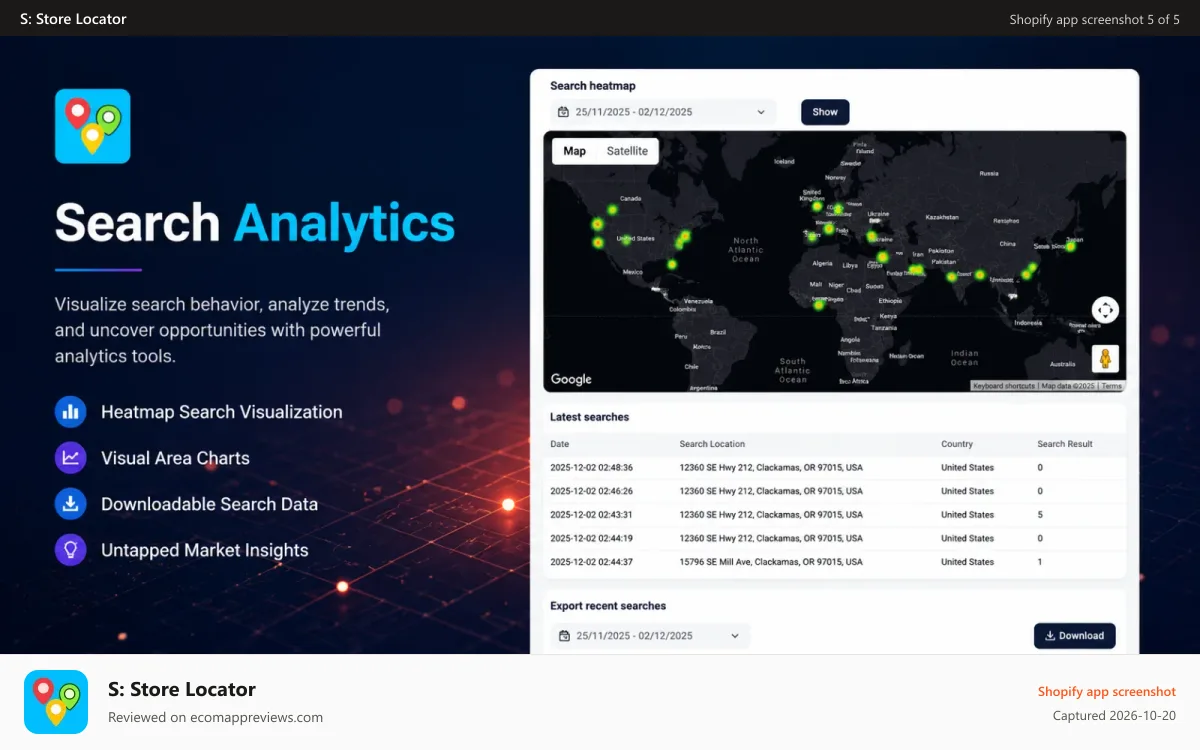
Task: Click the search result value 5
Action: pos(1040,515)
